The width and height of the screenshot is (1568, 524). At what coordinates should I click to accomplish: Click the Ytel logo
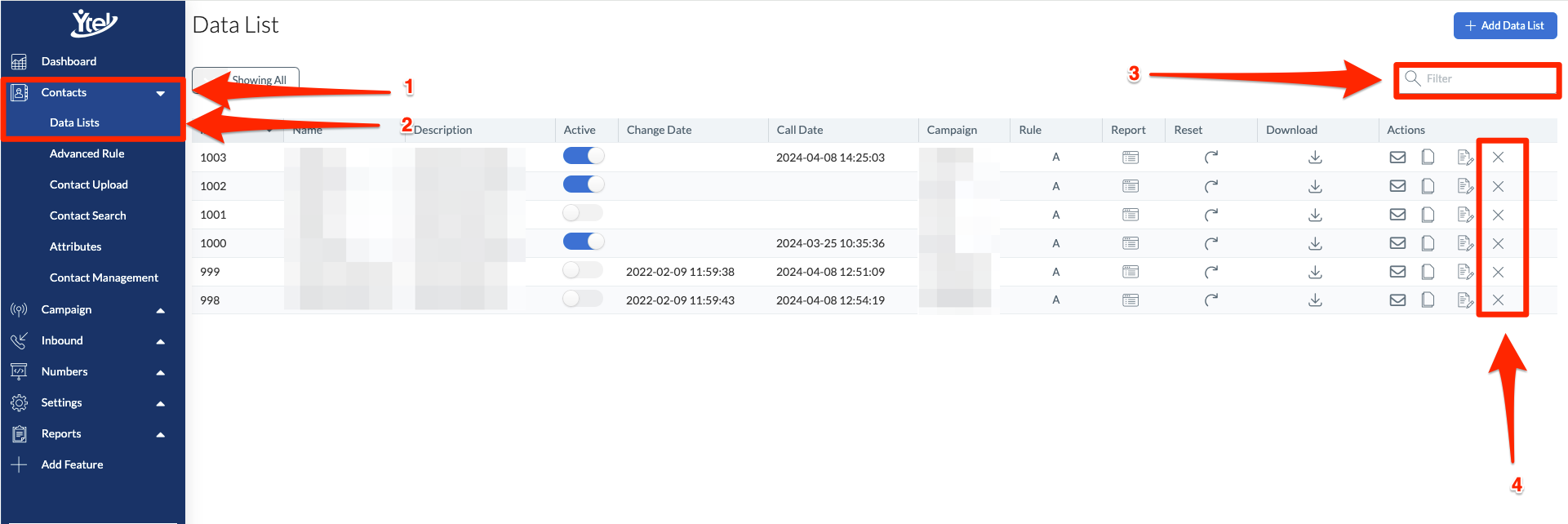coord(94,23)
